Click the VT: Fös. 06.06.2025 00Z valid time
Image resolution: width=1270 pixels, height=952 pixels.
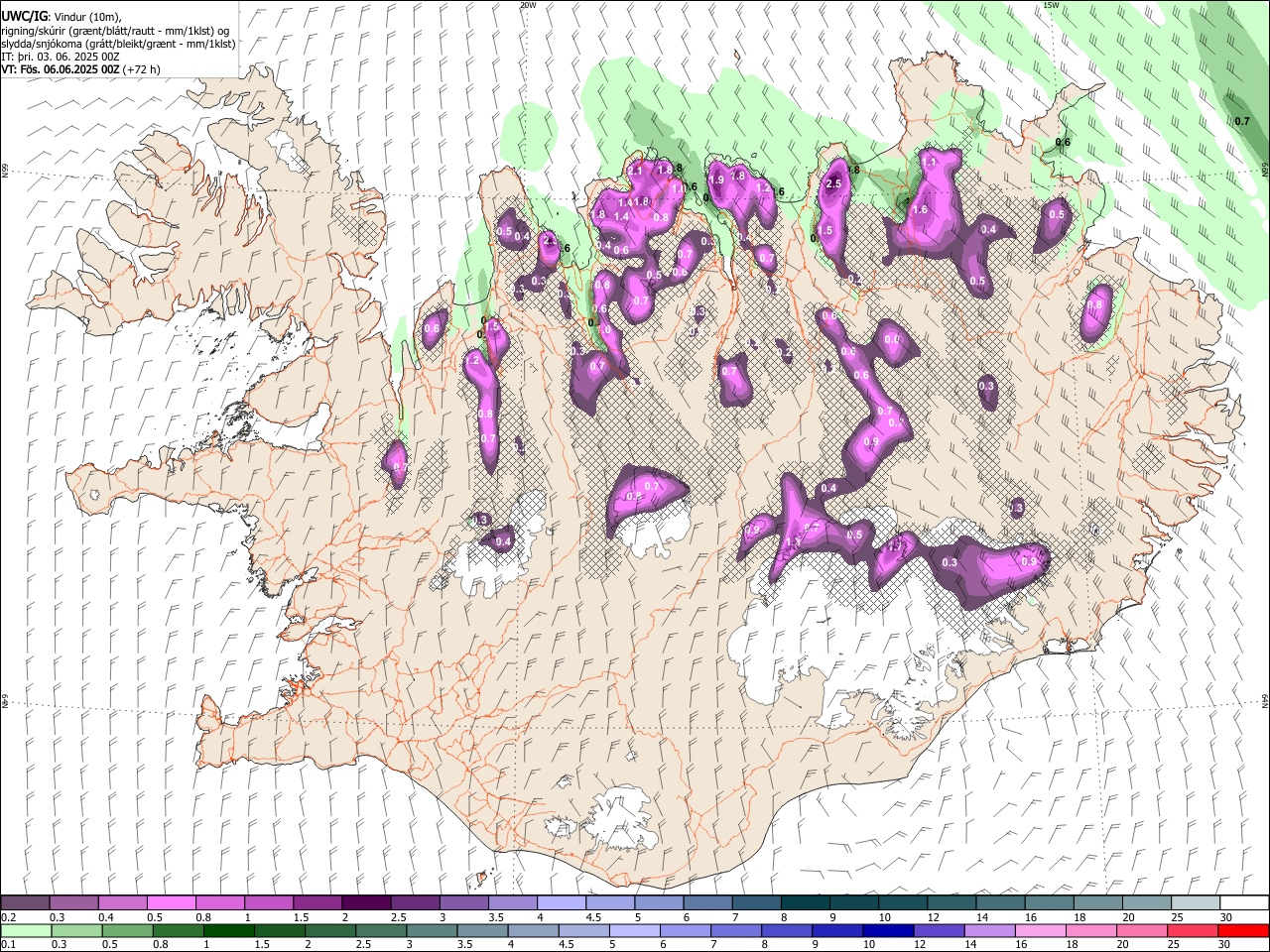[x=61, y=69]
